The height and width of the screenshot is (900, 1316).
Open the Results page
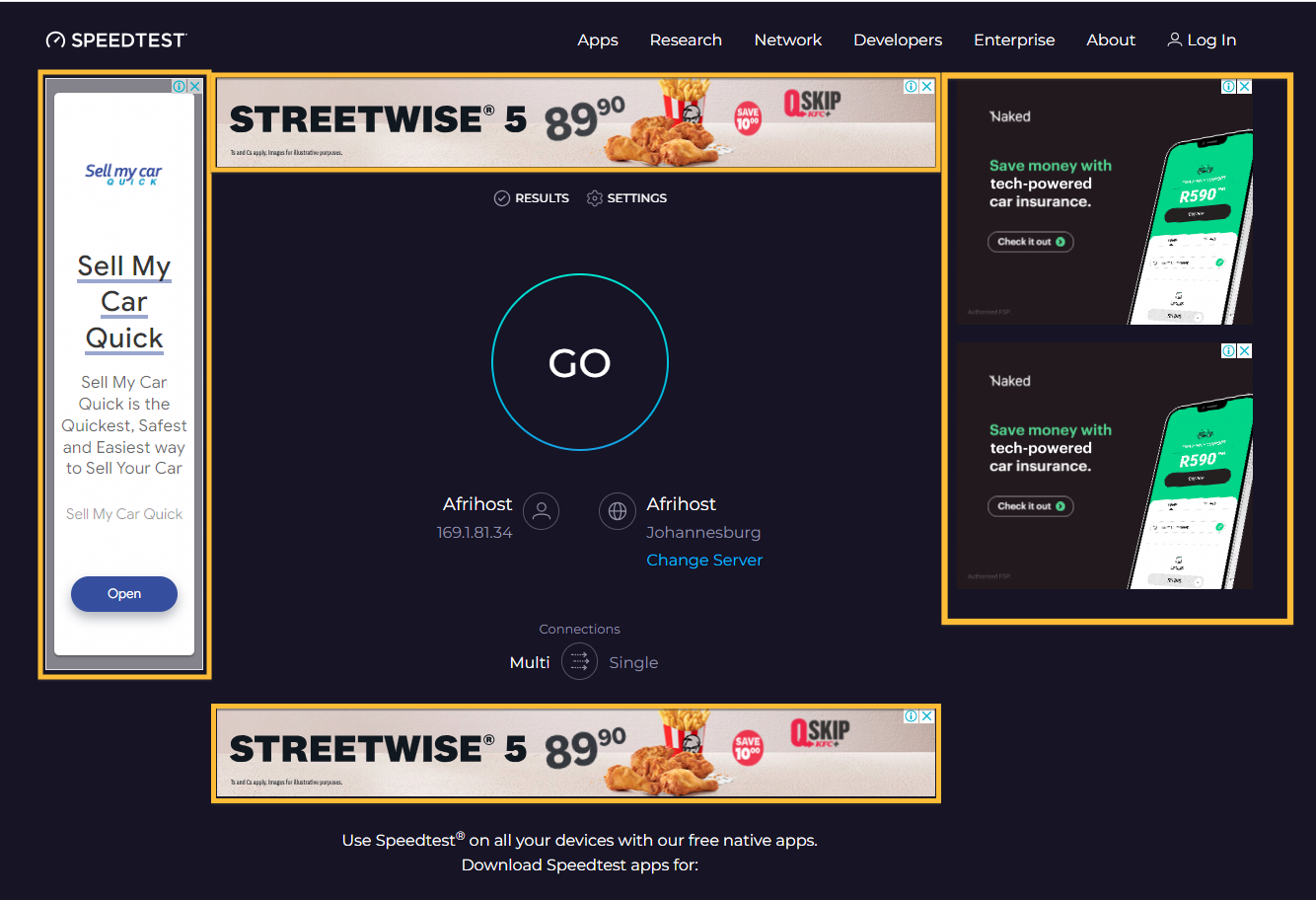click(532, 198)
